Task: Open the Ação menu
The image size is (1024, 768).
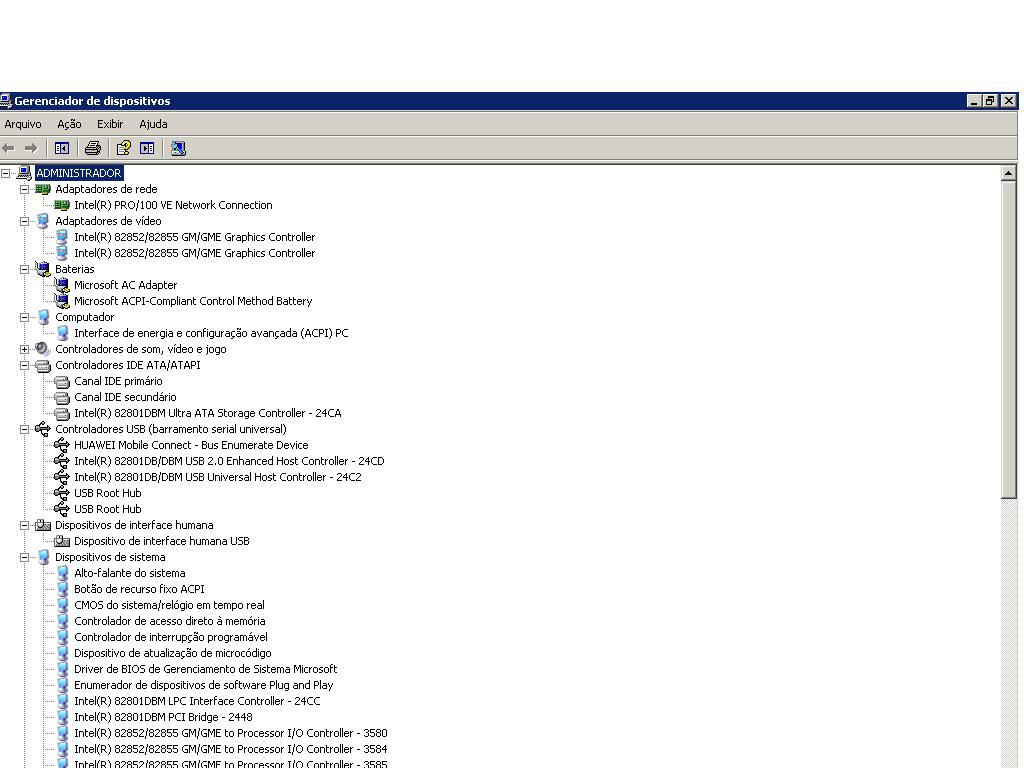Action: [x=69, y=124]
